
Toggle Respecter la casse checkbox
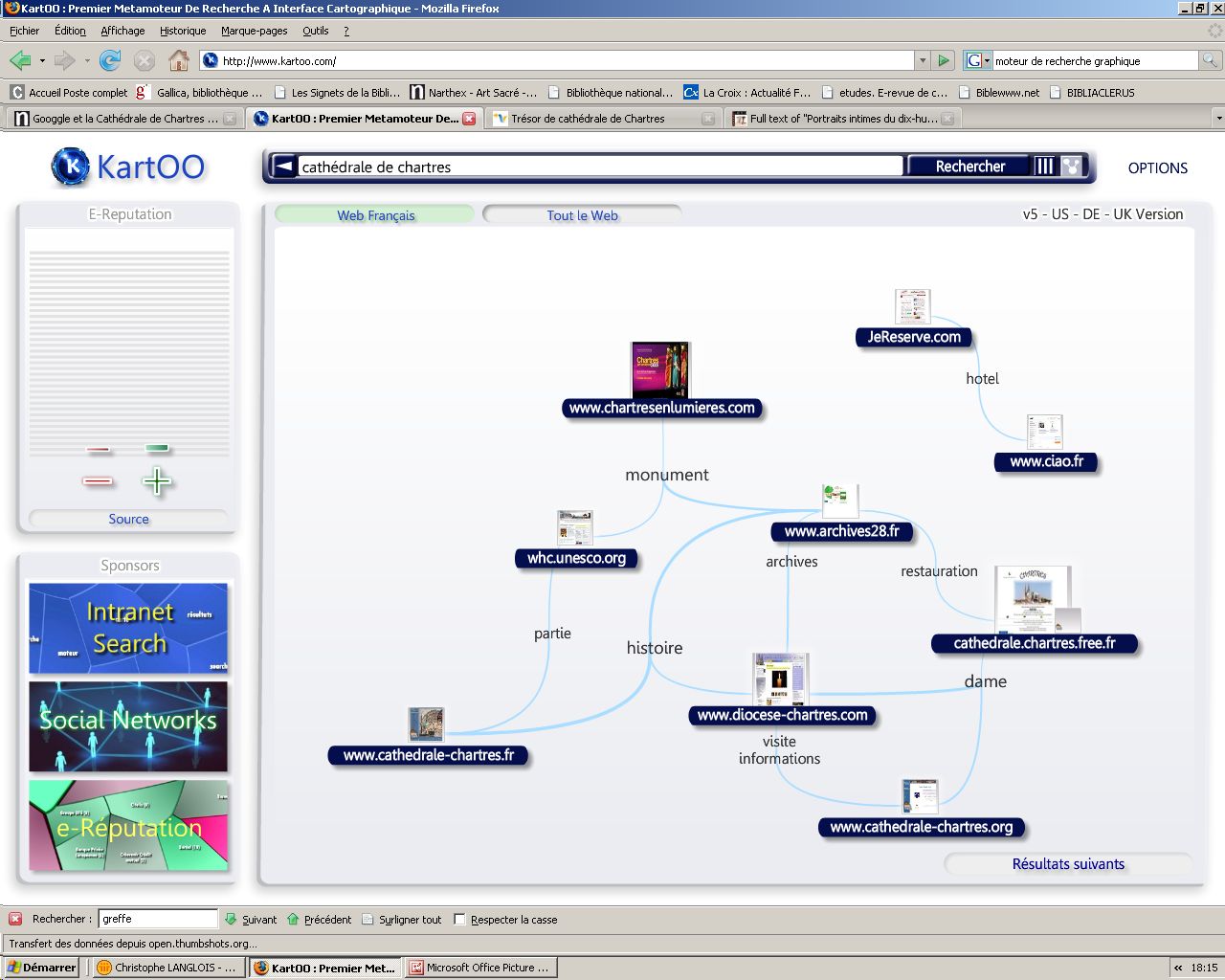pos(460,919)
